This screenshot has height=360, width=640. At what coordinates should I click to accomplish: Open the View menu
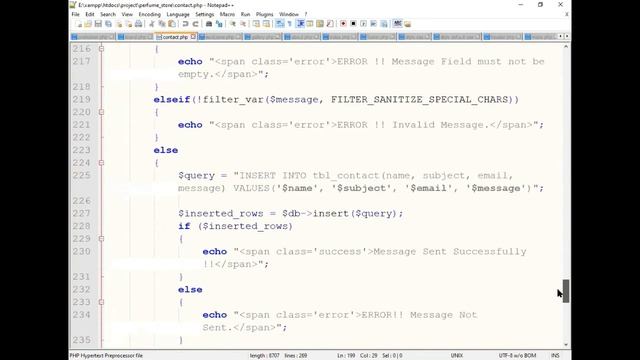(127, 14)
